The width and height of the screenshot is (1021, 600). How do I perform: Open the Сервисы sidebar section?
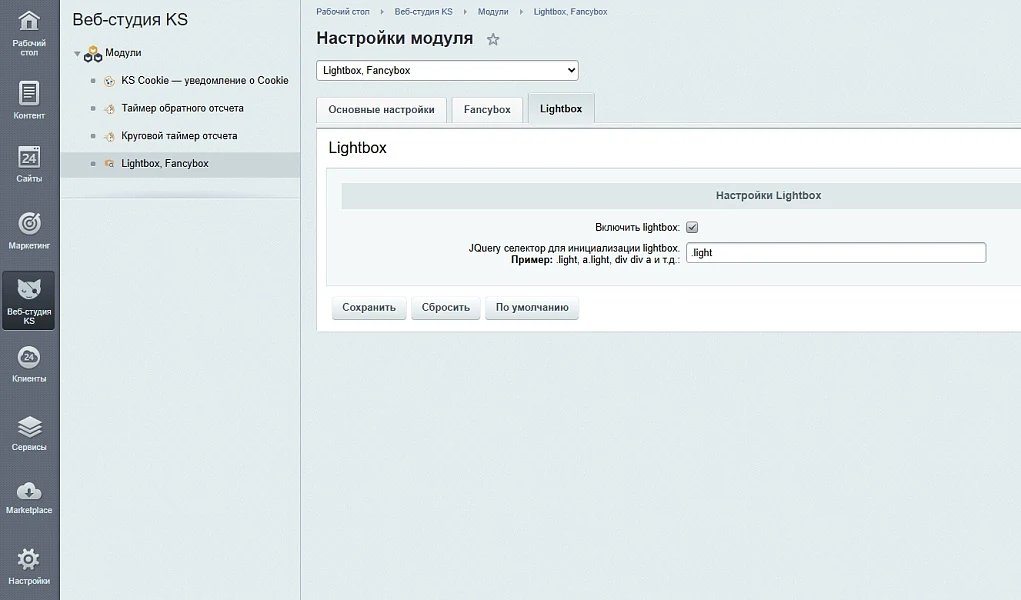[x=29, y=433]
